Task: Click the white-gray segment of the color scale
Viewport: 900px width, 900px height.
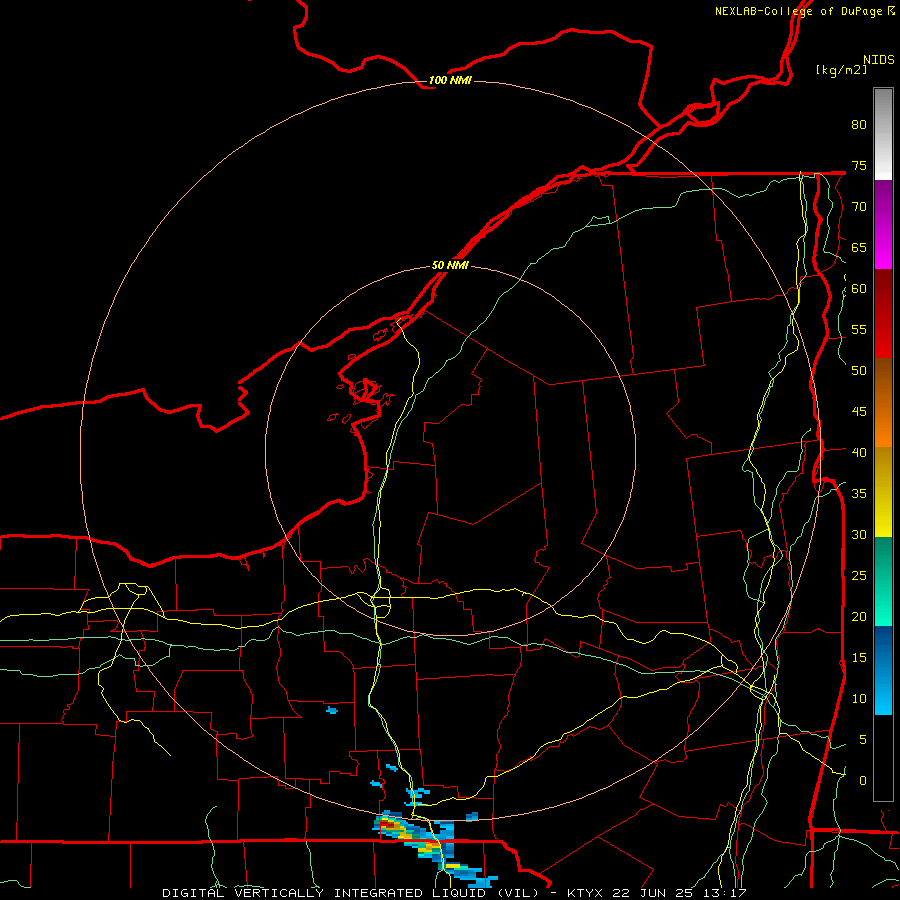Action: point(883,134)
